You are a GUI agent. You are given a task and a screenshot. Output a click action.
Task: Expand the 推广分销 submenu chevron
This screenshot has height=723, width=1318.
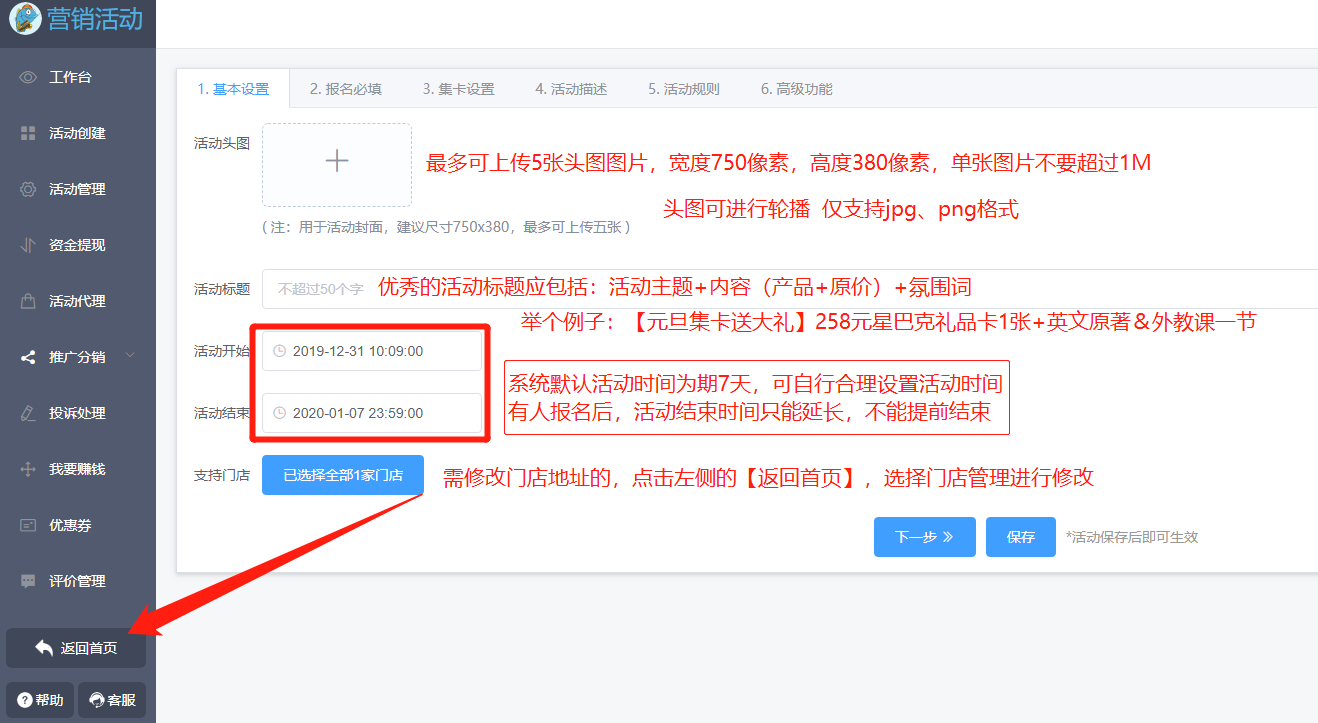pyautogui.click(x=130, y=357)
